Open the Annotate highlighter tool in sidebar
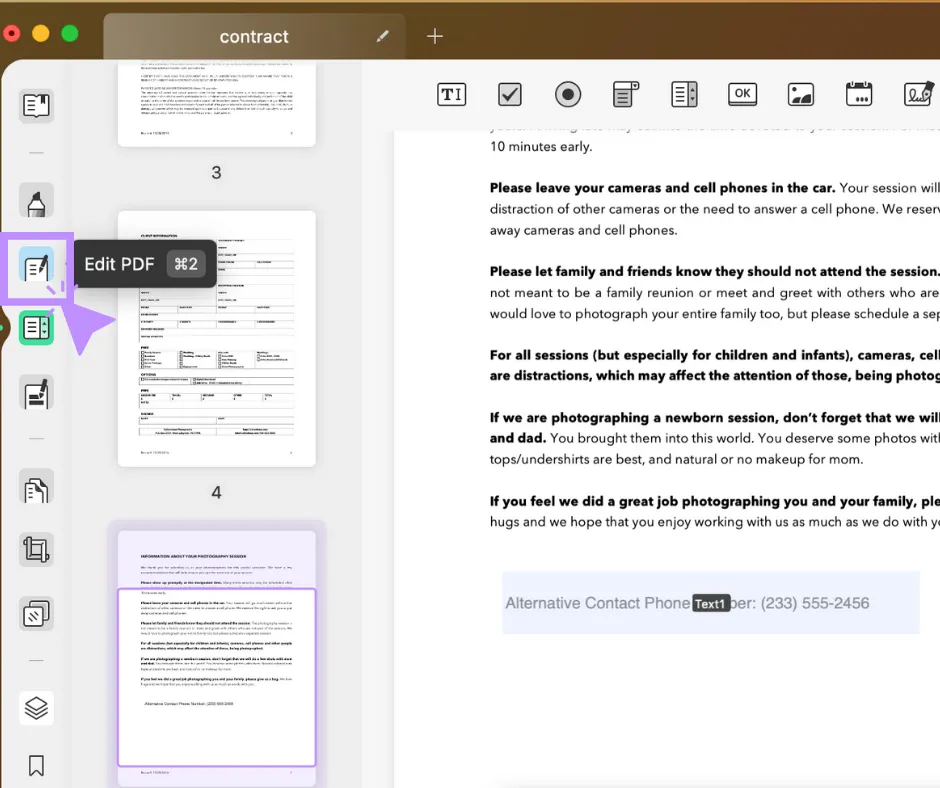940x788 pixels. (x=36, y=201)
